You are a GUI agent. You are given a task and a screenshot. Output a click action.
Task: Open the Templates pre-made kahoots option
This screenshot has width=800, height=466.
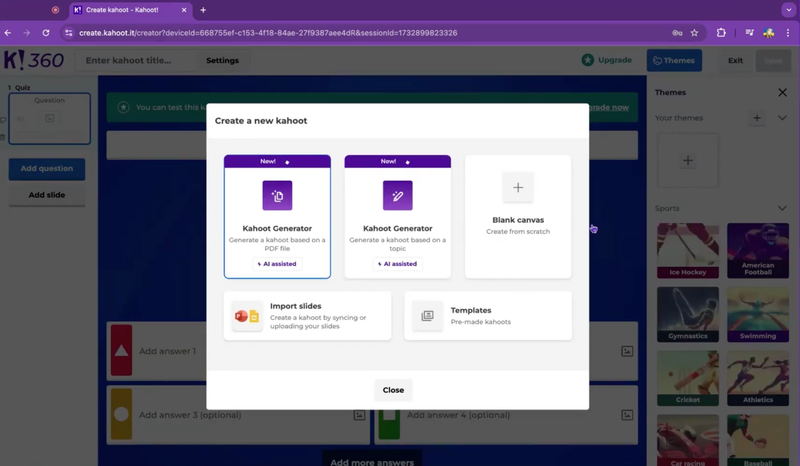(x=488, y=316)
